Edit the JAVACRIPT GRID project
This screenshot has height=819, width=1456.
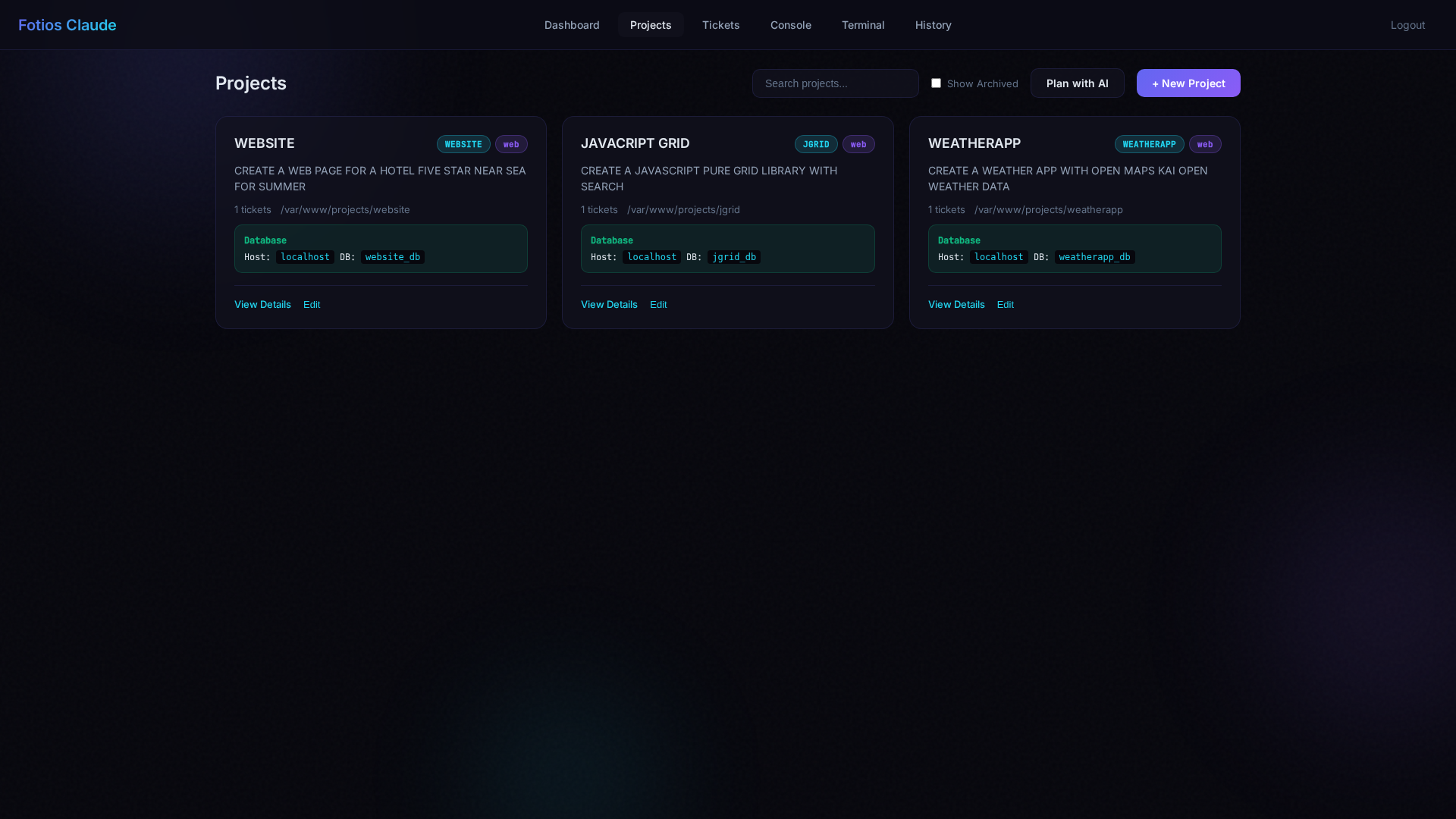point(658,304)
